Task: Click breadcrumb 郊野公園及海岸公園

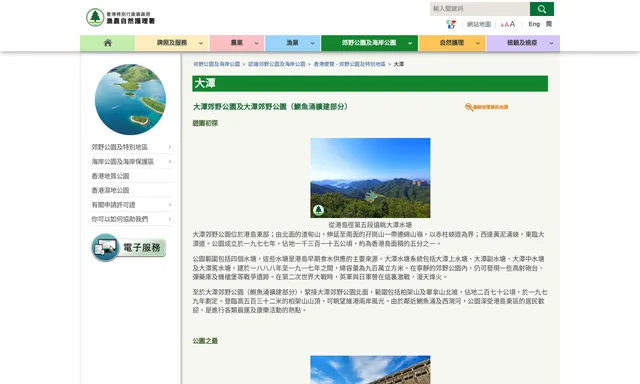Action: point(216,64)
